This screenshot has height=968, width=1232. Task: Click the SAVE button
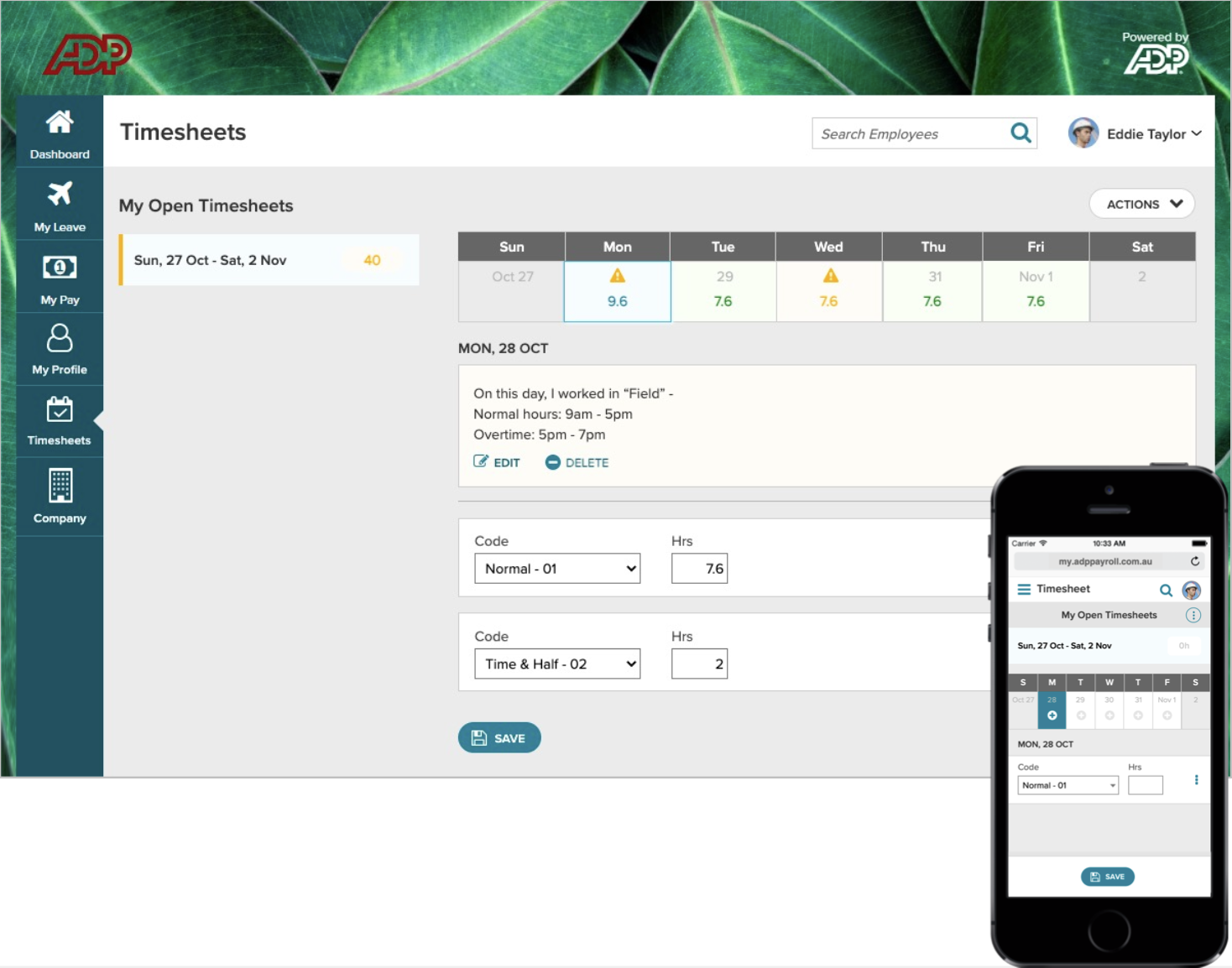pyautogui.click(x=499, y=738)
